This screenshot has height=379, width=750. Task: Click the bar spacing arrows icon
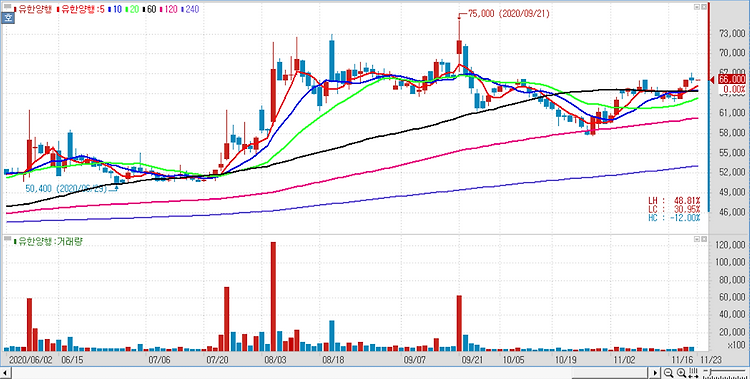(x=693, y=372)
